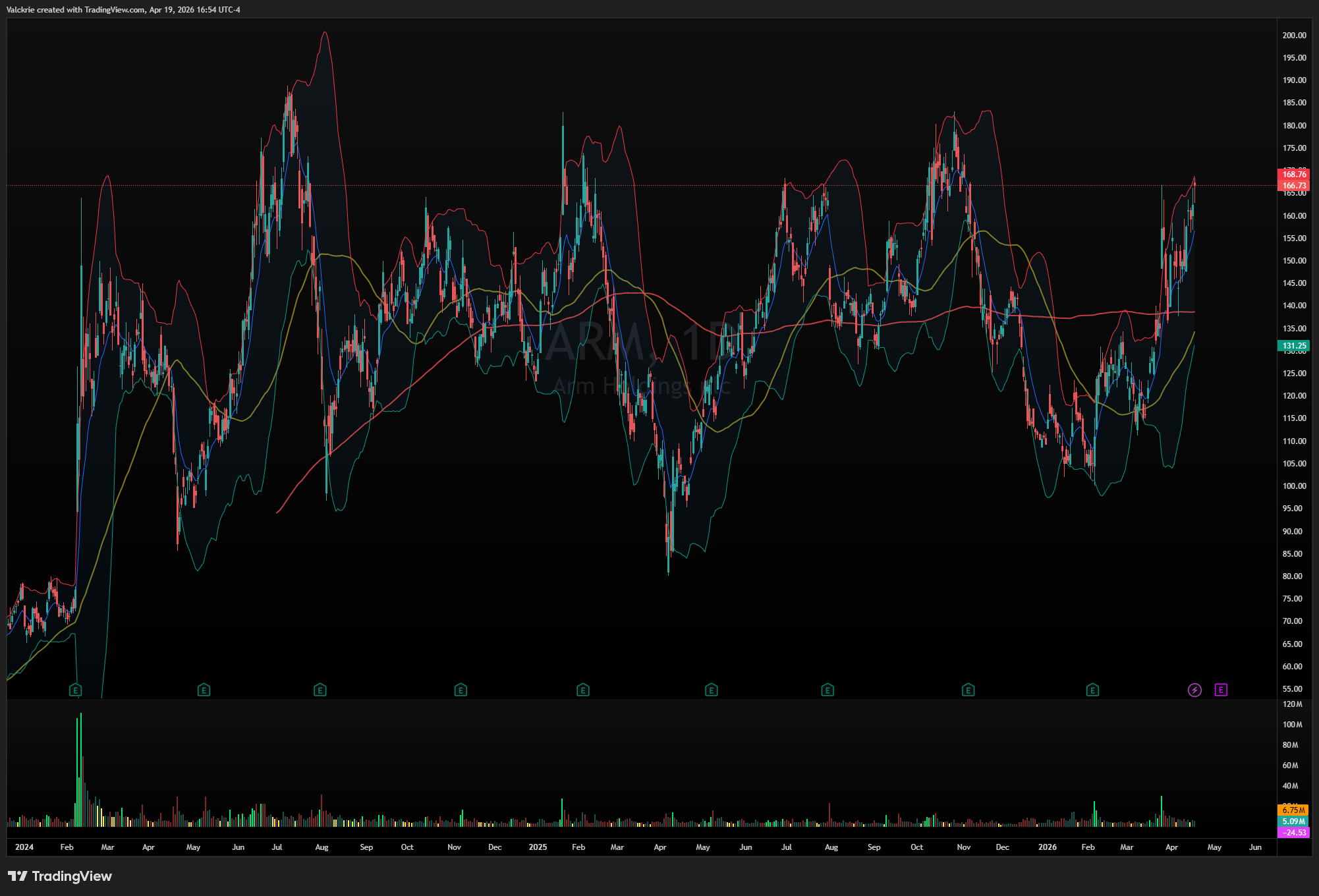Open the earnings E marker near May 2024
Viewport: 1319px width, 896px height.
click(x=204, y=690)
